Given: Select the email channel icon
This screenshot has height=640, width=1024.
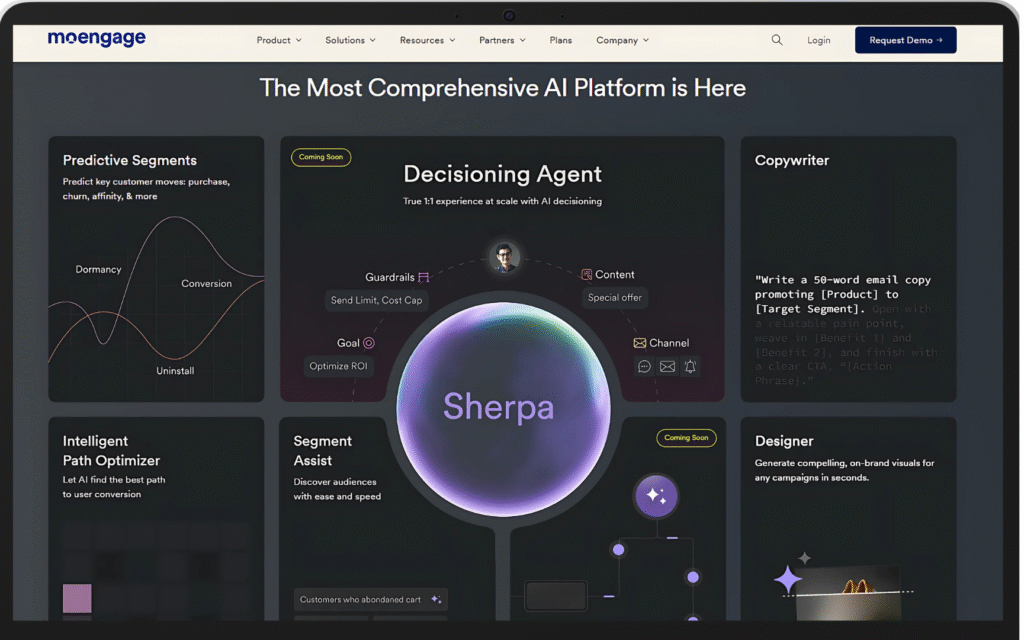Looking at the screenshot, I should click(x=667, y=366).
